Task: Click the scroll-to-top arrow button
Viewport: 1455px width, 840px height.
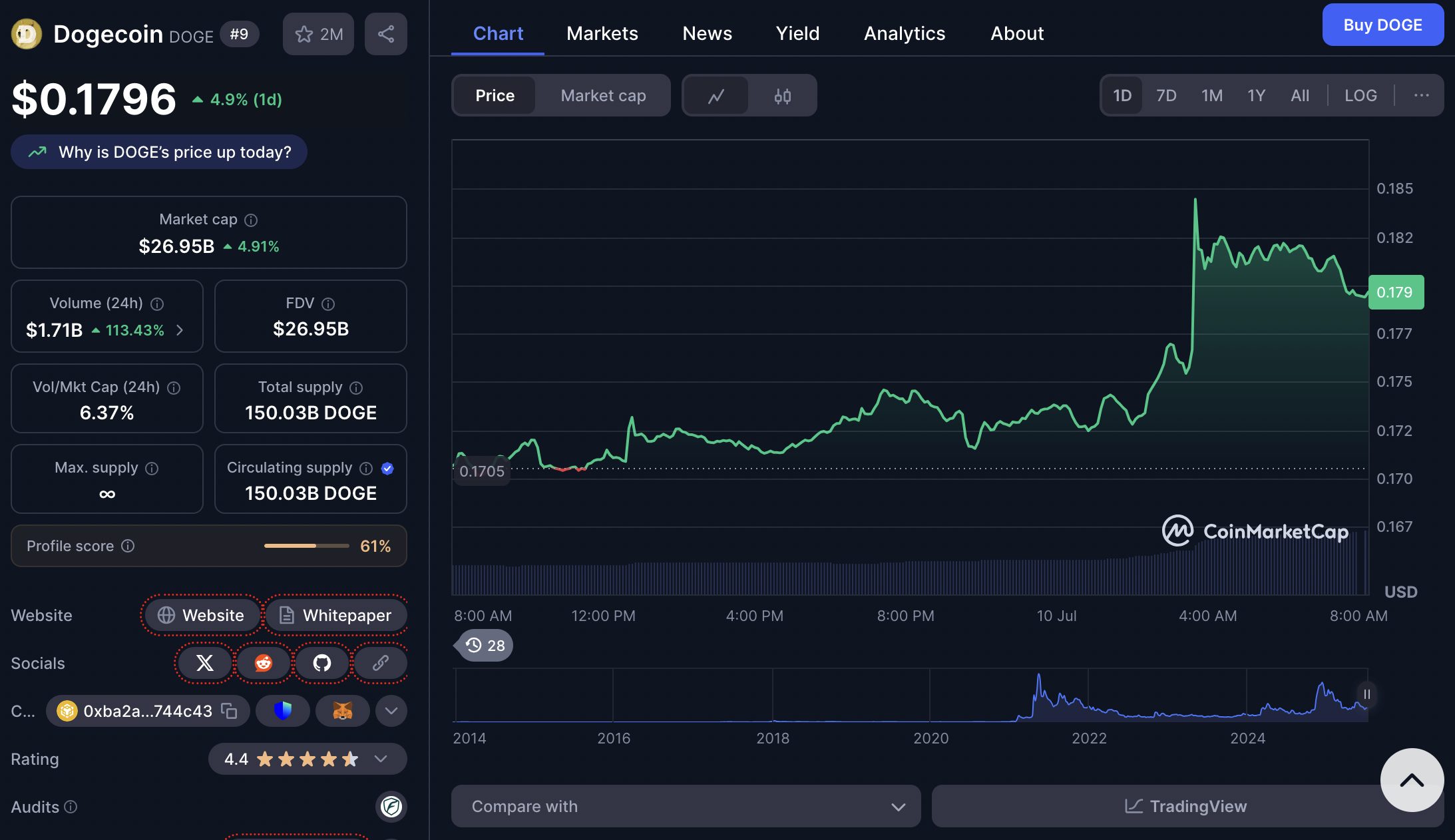Action: tap(1412, 780)
